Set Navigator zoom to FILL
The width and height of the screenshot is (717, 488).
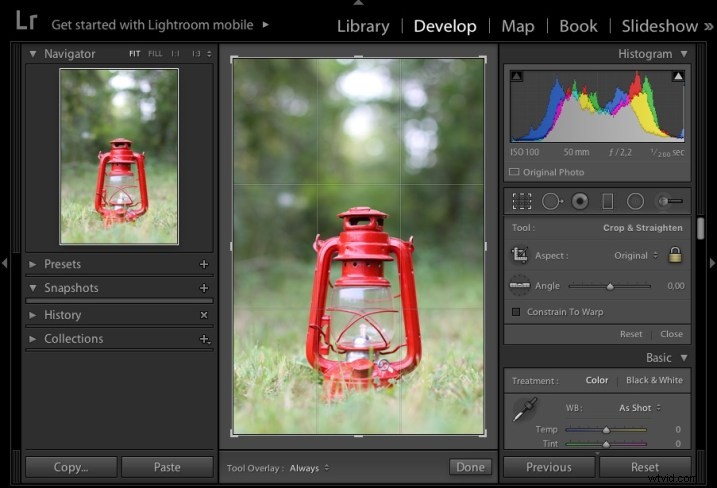coord(155,54)
